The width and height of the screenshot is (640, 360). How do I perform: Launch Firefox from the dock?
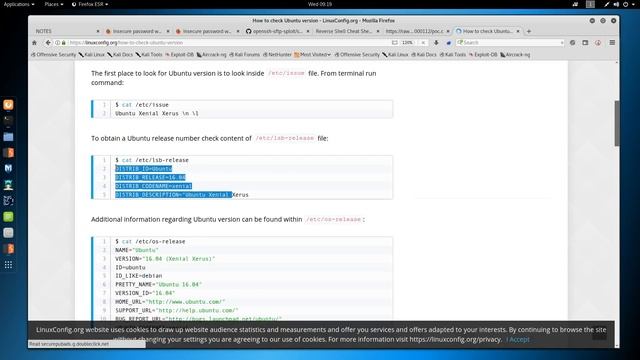click(8, 104)
